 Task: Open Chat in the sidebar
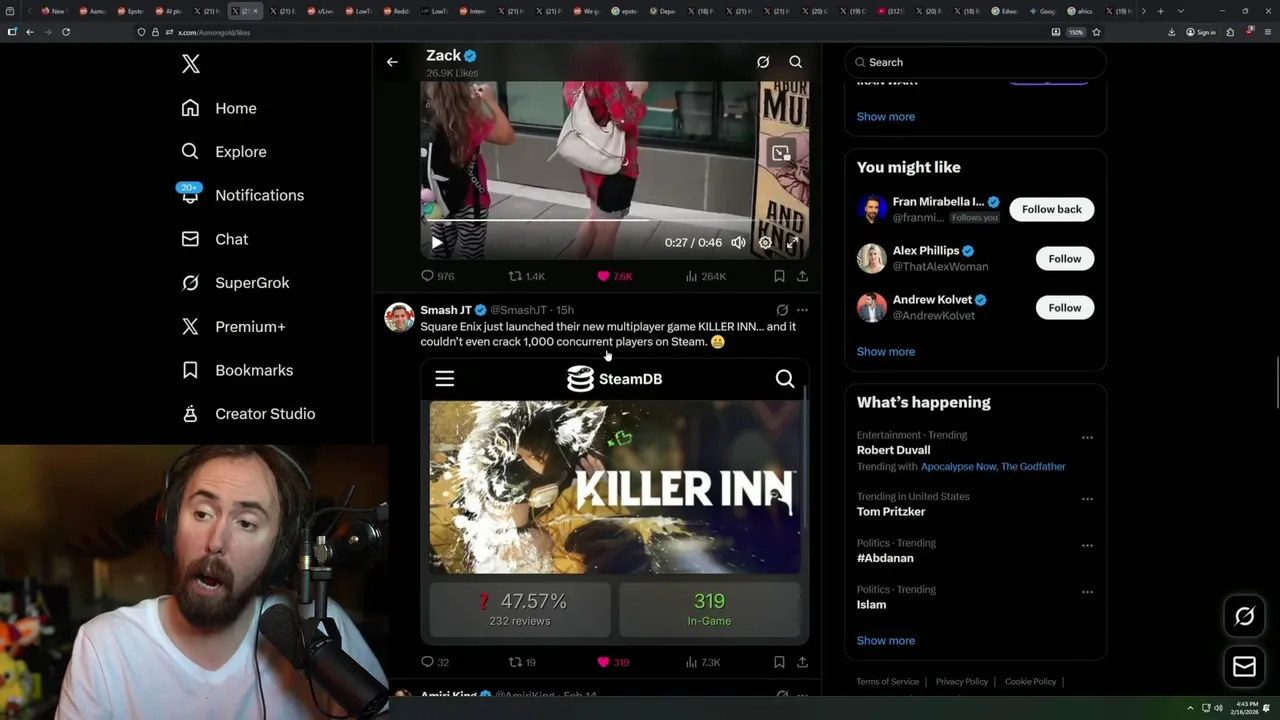click(214, 239)
